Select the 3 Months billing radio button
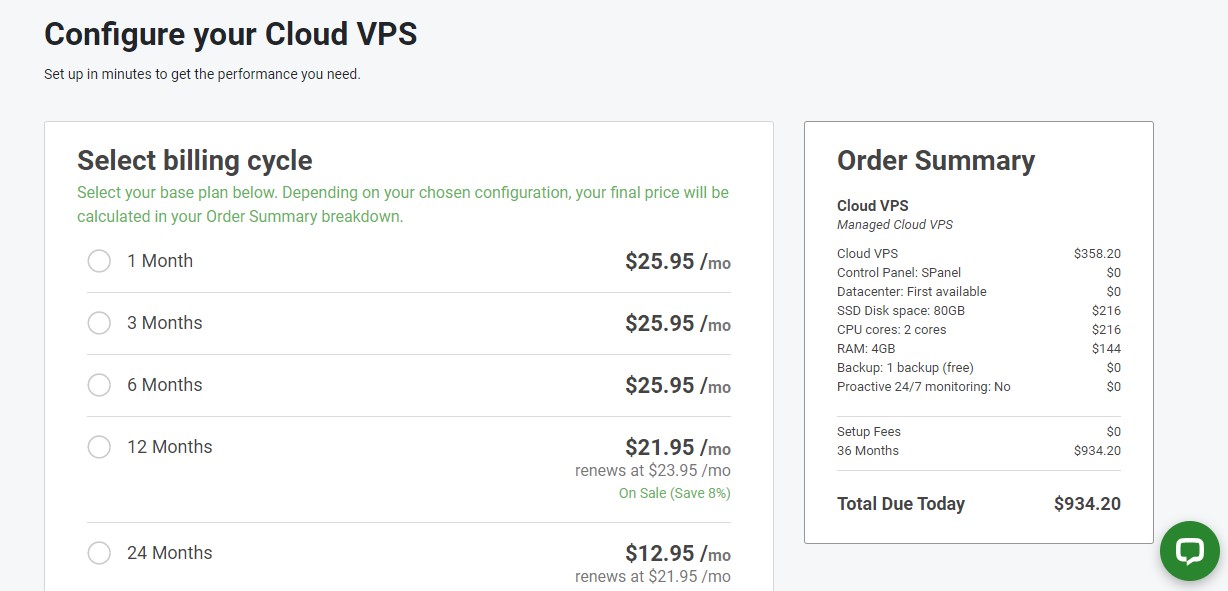 point(99,323)
